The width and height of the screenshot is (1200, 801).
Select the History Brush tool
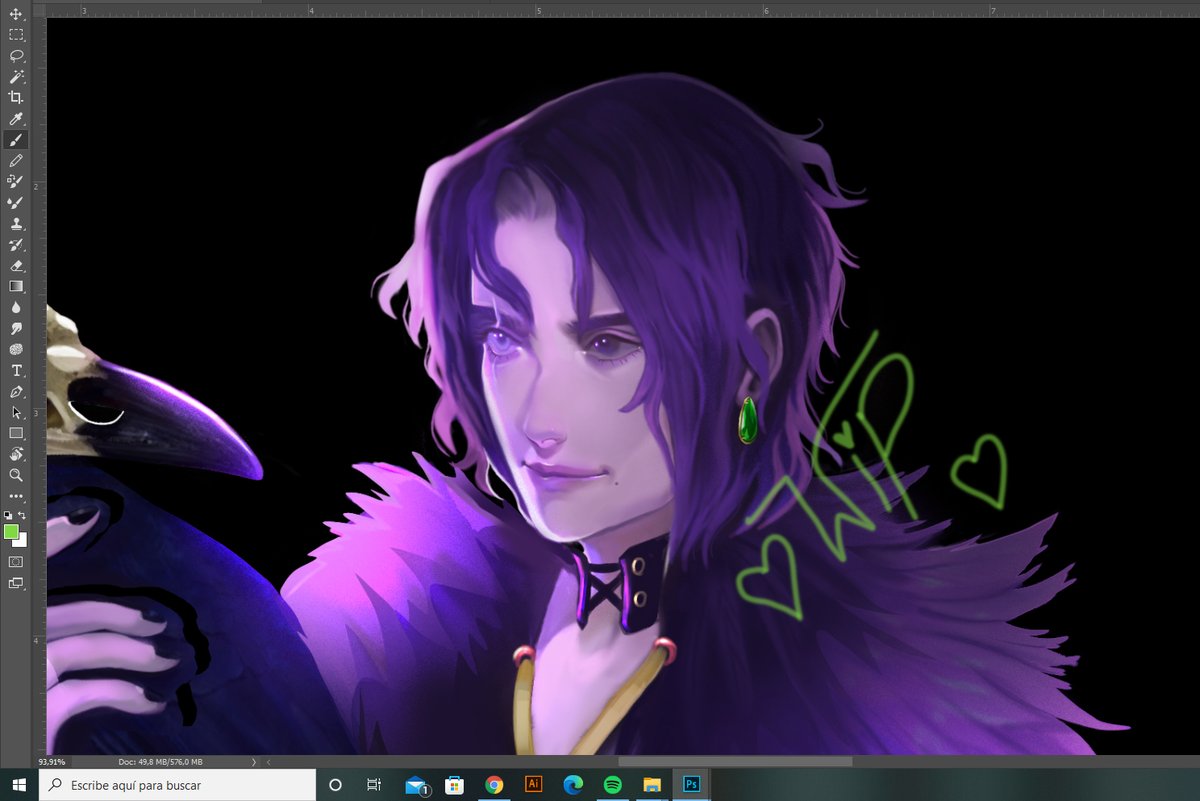[16, 245]
